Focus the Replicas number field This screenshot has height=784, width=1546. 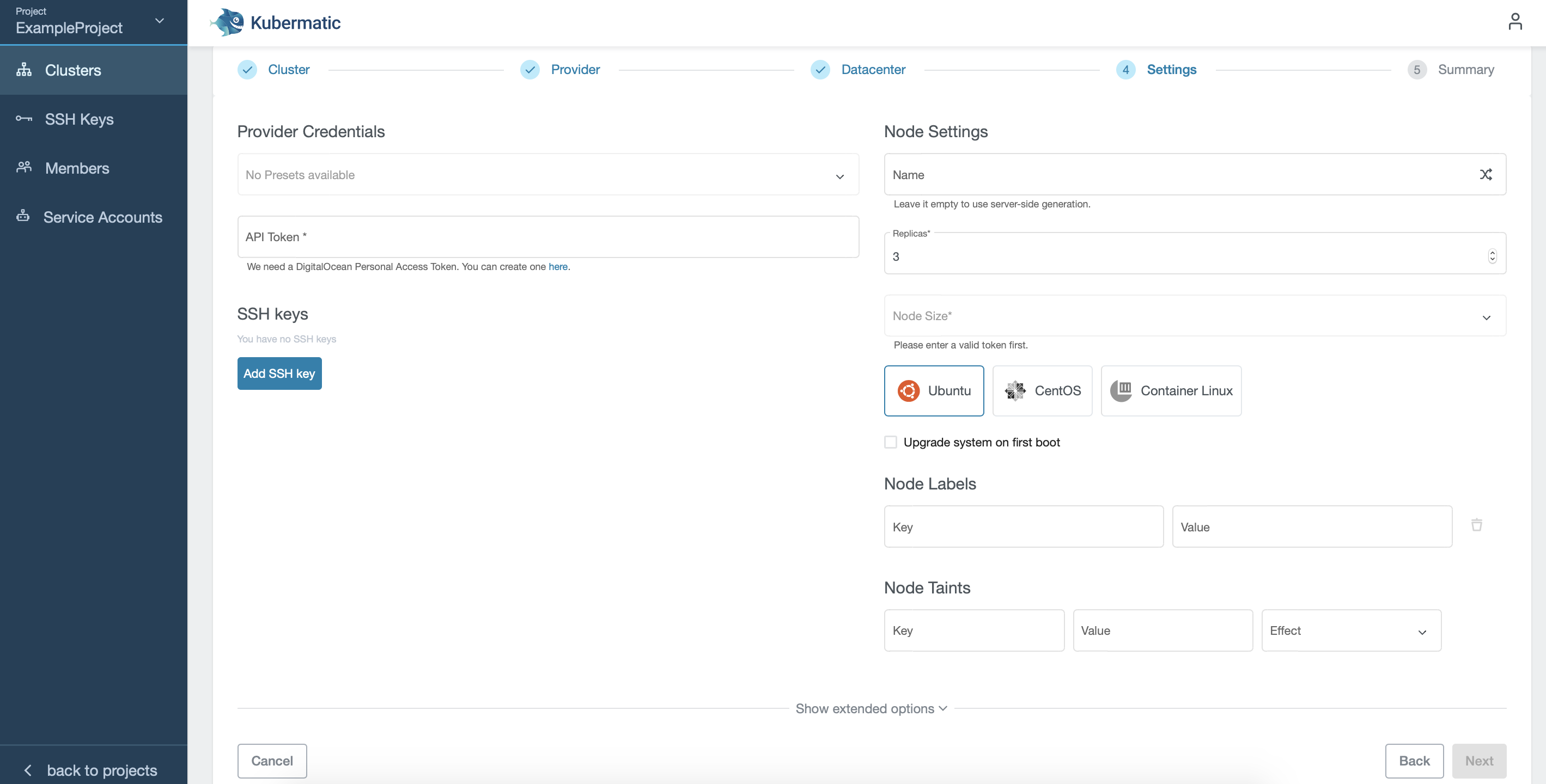coord(1195,254)
